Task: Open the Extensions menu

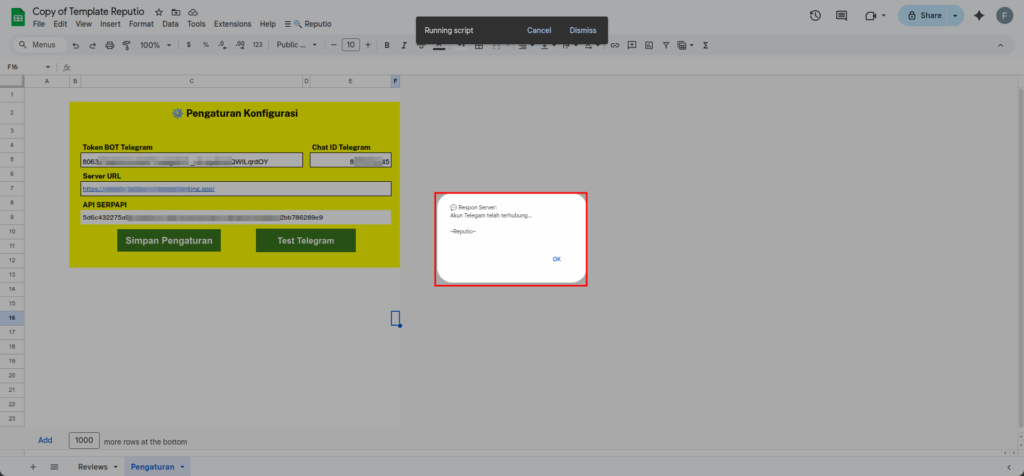Action: (x=233, y=23)
